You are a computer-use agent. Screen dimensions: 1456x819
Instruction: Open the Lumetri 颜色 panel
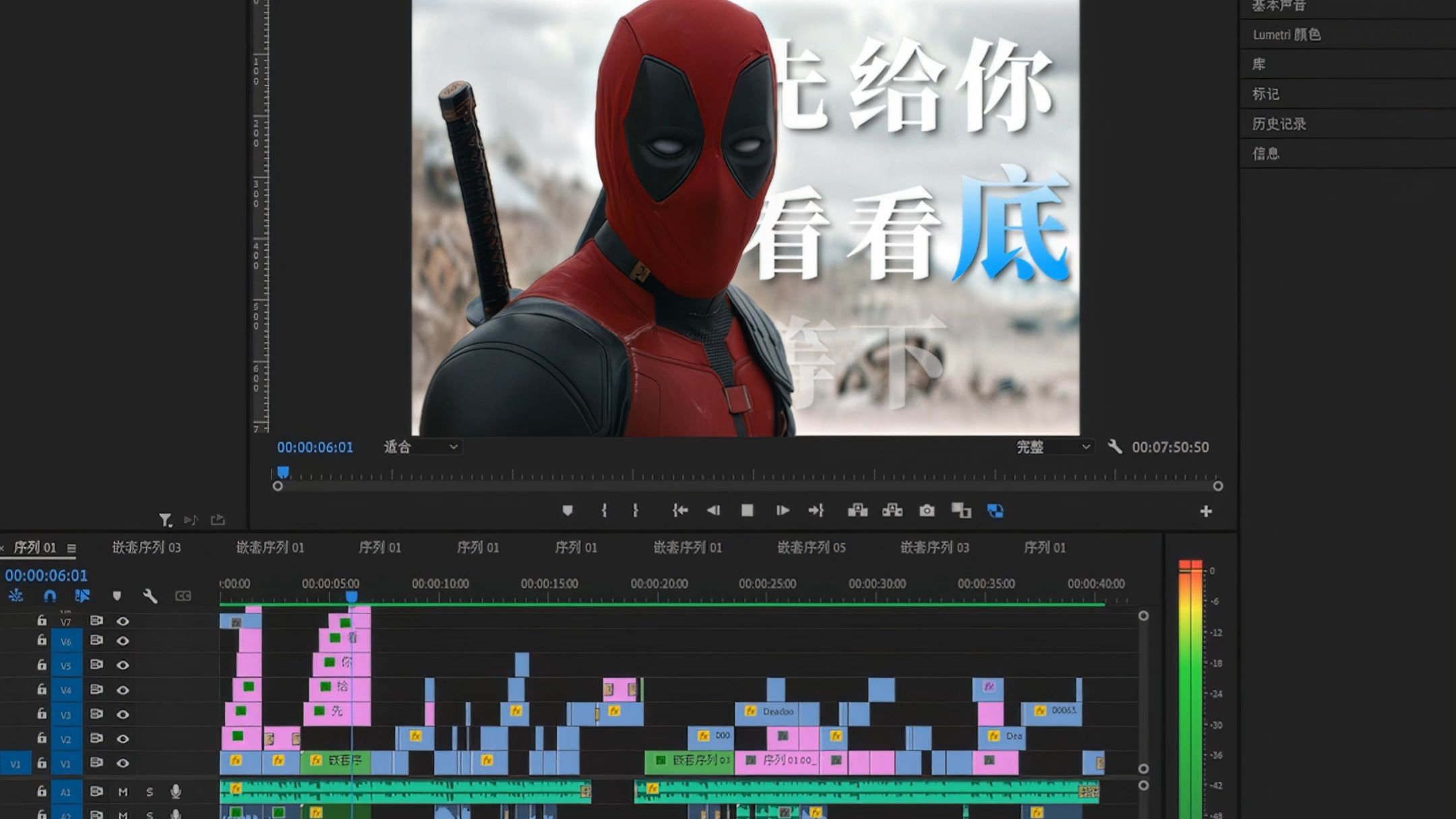tap(1286, 35)
